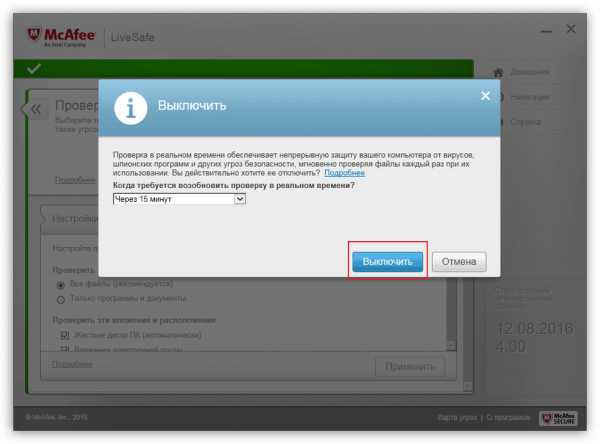Open Навигация in the right sidebar
The width and height of the screenshot is (600, 444).
[x=530, y=97]
